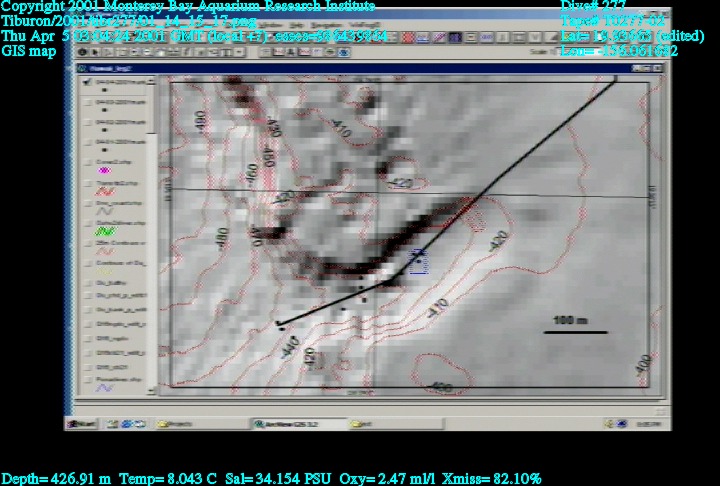Enable the Transits2.shp theme checkbox
Viewport: 720px width, 486px height.
coord(88,183)
